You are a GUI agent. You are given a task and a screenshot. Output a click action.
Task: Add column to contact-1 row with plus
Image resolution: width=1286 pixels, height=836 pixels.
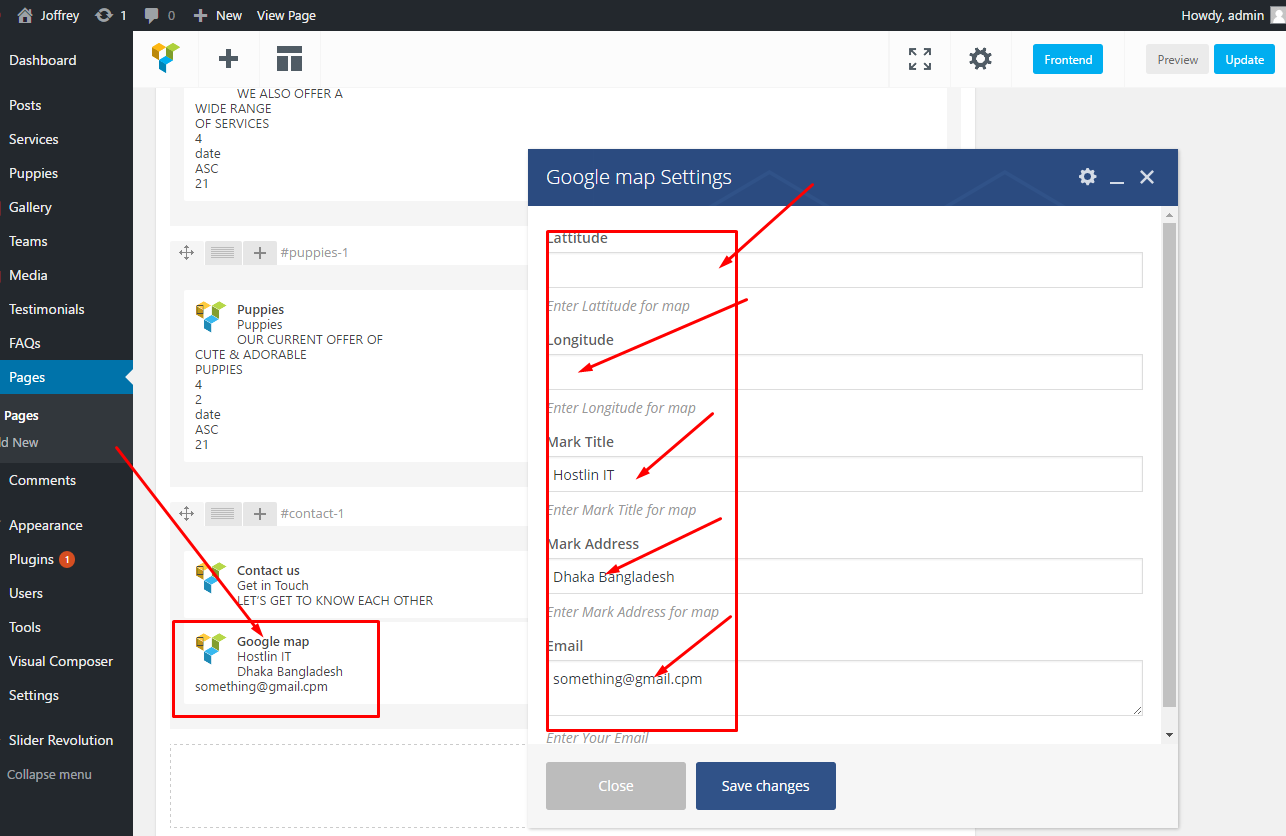(x=260, y=514)
